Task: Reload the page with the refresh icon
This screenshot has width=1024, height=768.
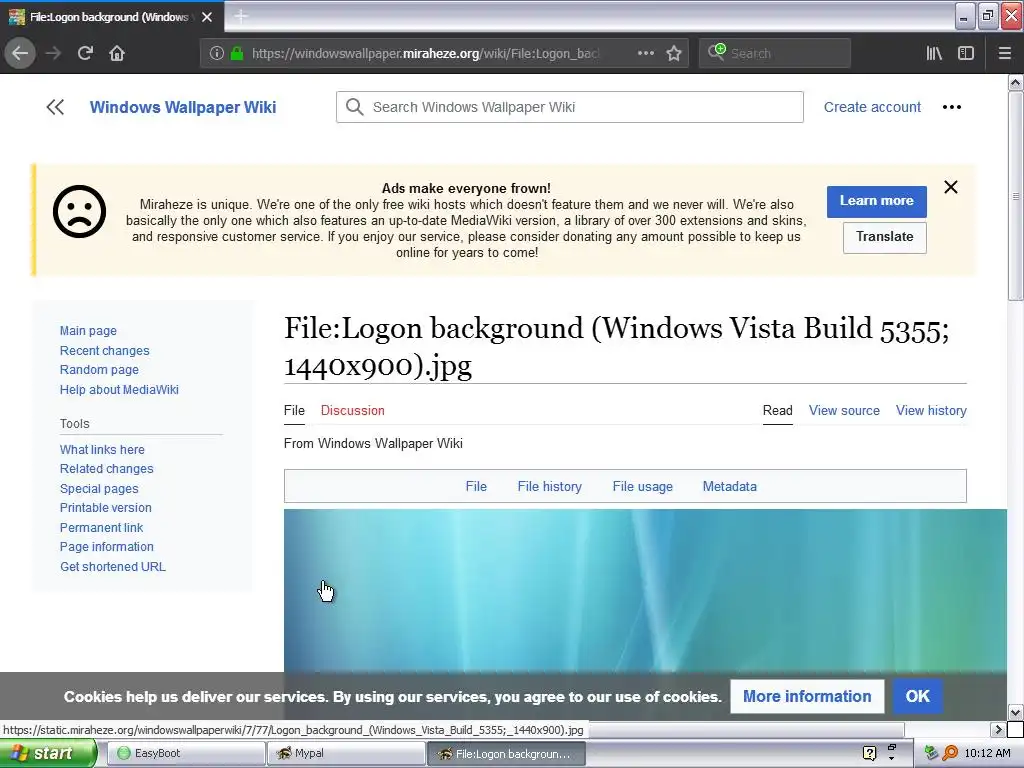Action: tap(85, 53)
